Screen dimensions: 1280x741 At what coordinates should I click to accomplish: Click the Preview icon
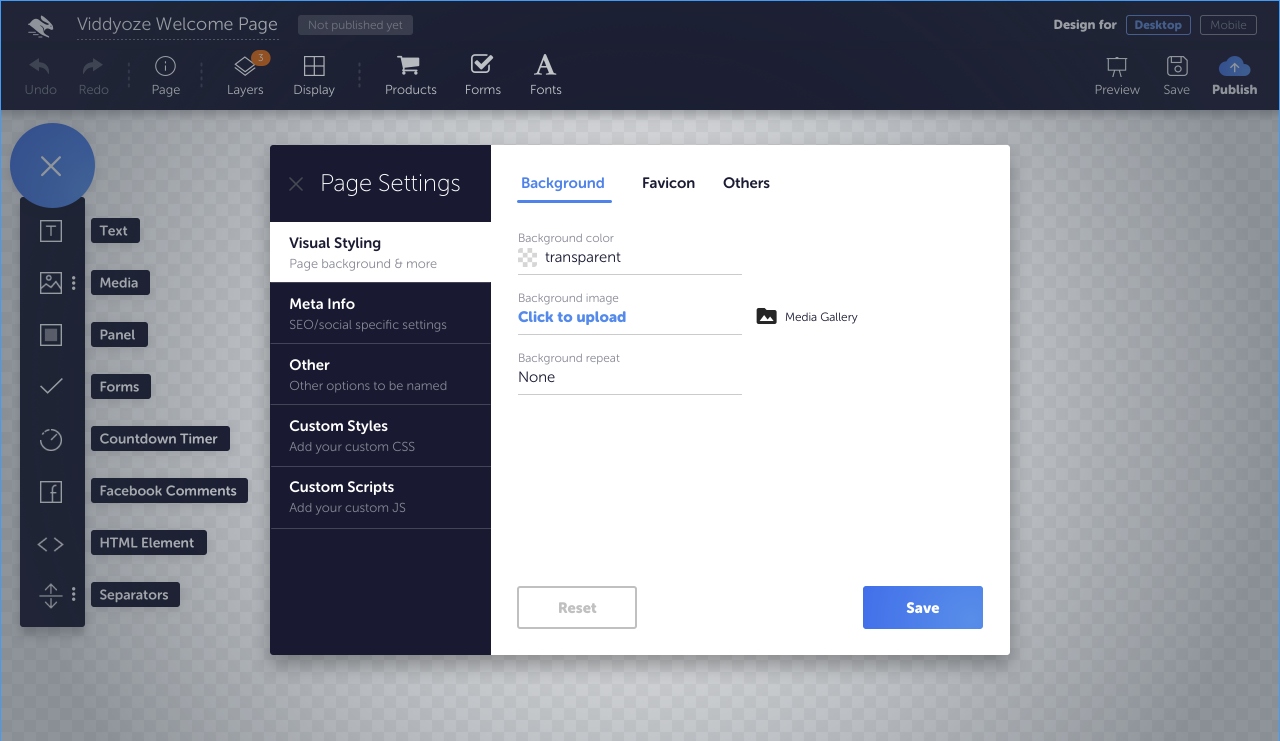tap(1117, 67)
